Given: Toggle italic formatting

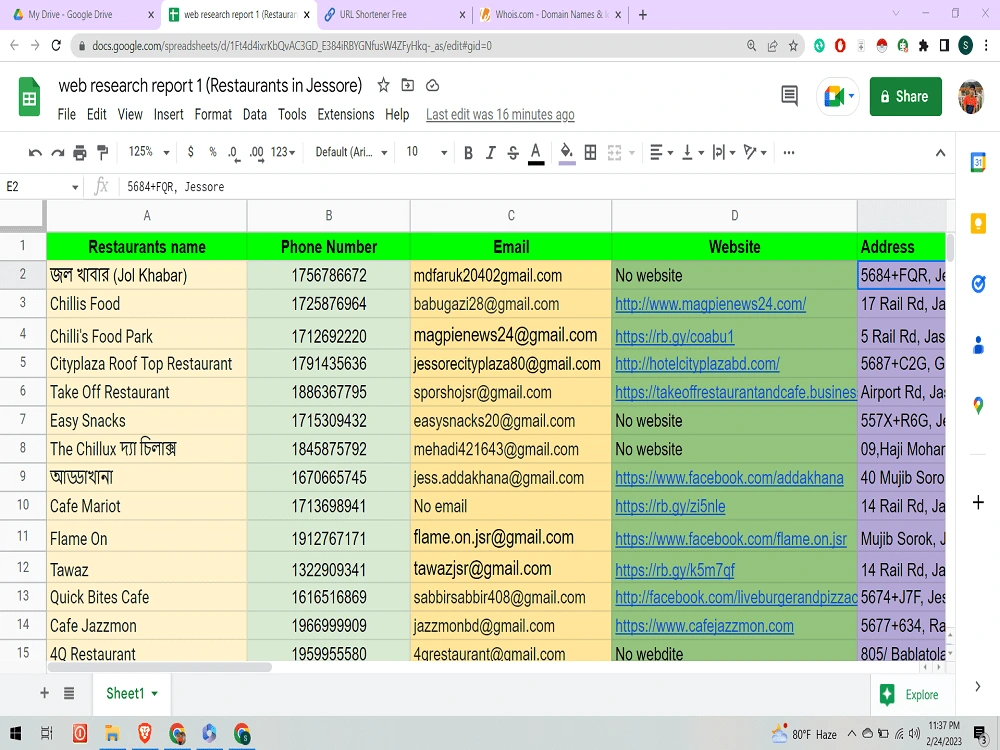Looking at the screenshot, I should (x=490, y=152).
